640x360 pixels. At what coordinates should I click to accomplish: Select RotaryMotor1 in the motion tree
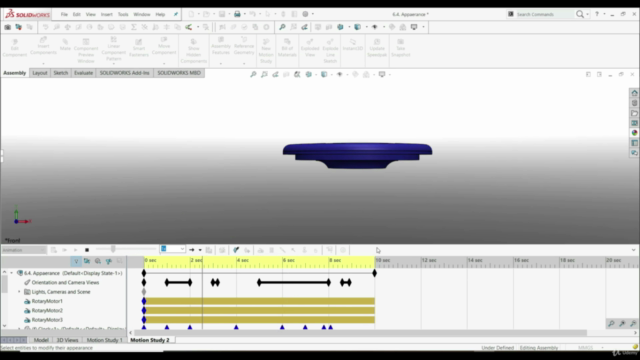(47, 301)
